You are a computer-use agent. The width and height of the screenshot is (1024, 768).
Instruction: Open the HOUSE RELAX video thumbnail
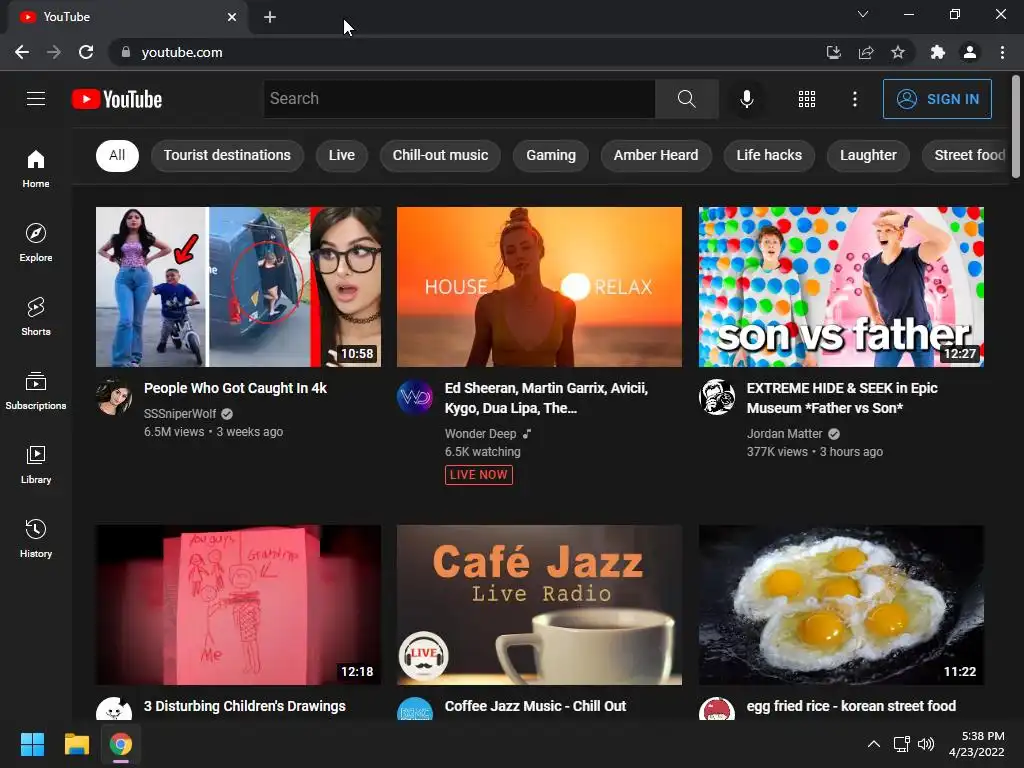coord(539,287)
